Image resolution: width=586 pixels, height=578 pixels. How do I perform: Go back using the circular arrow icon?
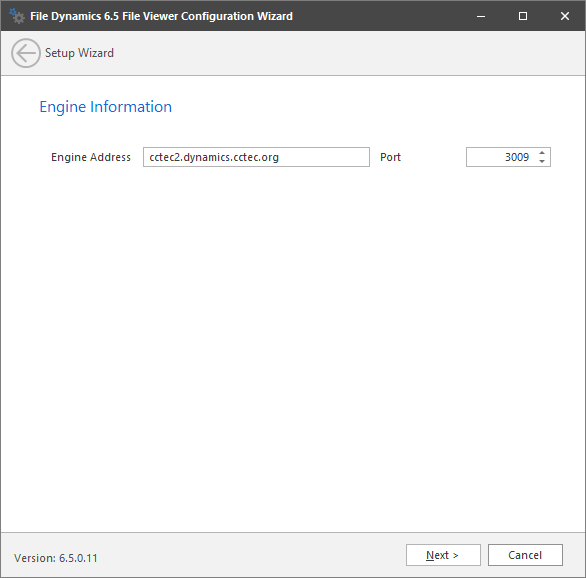pyautogui.click(x=26, y=53)
